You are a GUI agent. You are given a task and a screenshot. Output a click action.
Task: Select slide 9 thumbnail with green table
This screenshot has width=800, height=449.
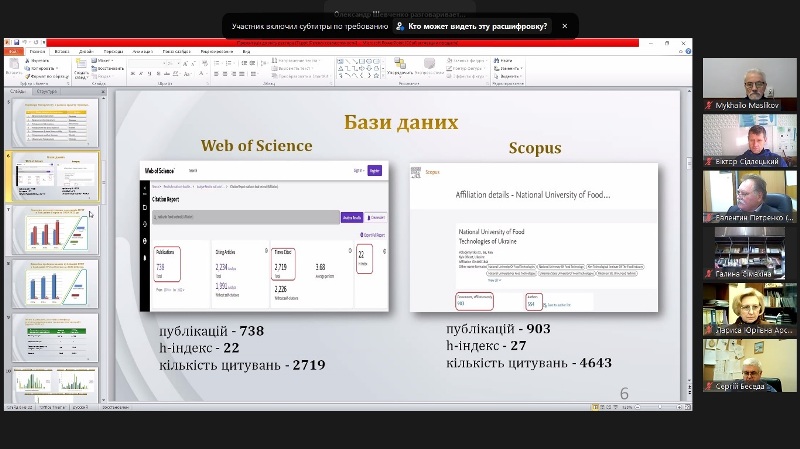(x=55, y=338)
